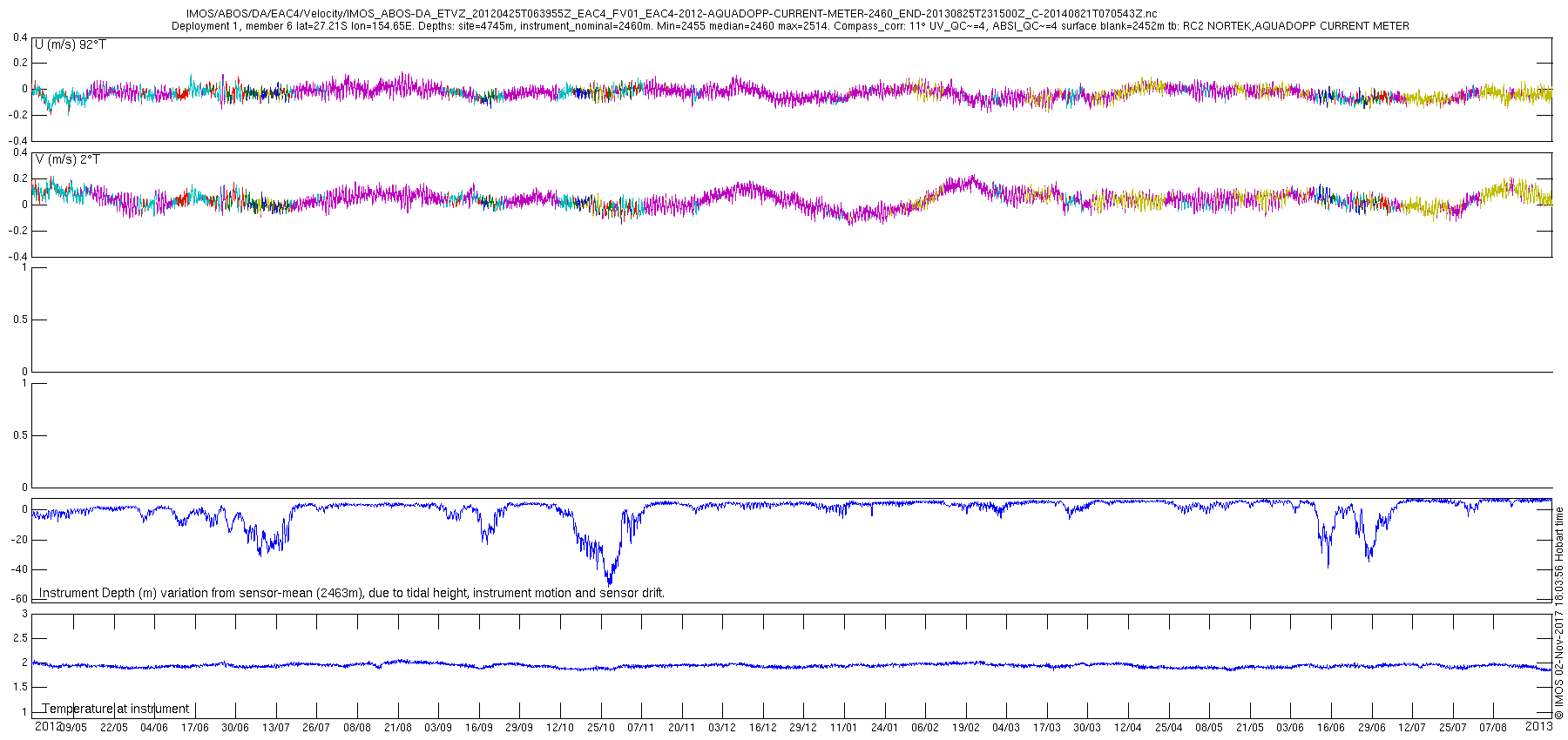Screen dimensions: 1568x740
Task: Click the '2012' year label on the time axis
Action: [48, 726]
